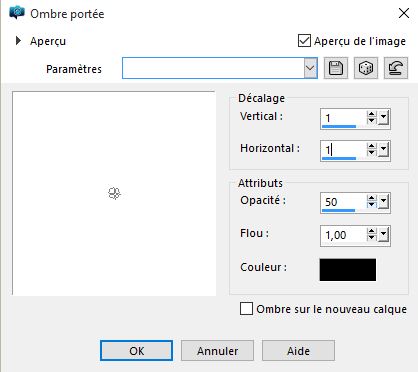The height and width of the screenshot is (372, 418).
Task: Increase the Opacité value with up arrow
Action: point(371,198)
